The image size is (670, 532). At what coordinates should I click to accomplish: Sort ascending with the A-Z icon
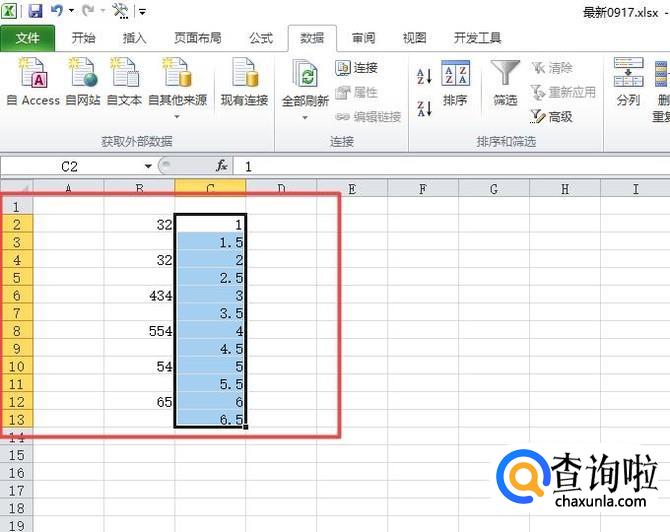coord(424,76)
